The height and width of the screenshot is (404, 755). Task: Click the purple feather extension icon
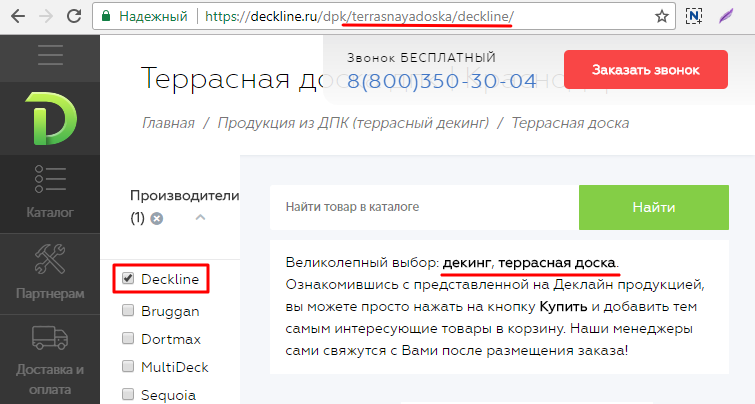click(x=726, y=16)
